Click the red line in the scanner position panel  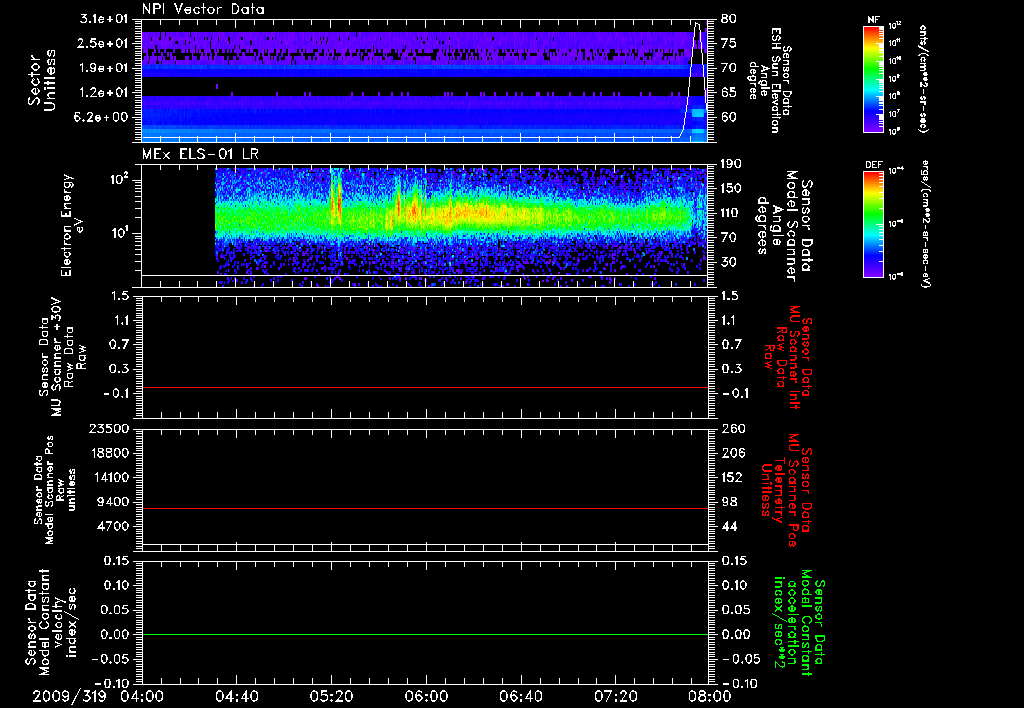pyautogui.click(x=425, y=509)
